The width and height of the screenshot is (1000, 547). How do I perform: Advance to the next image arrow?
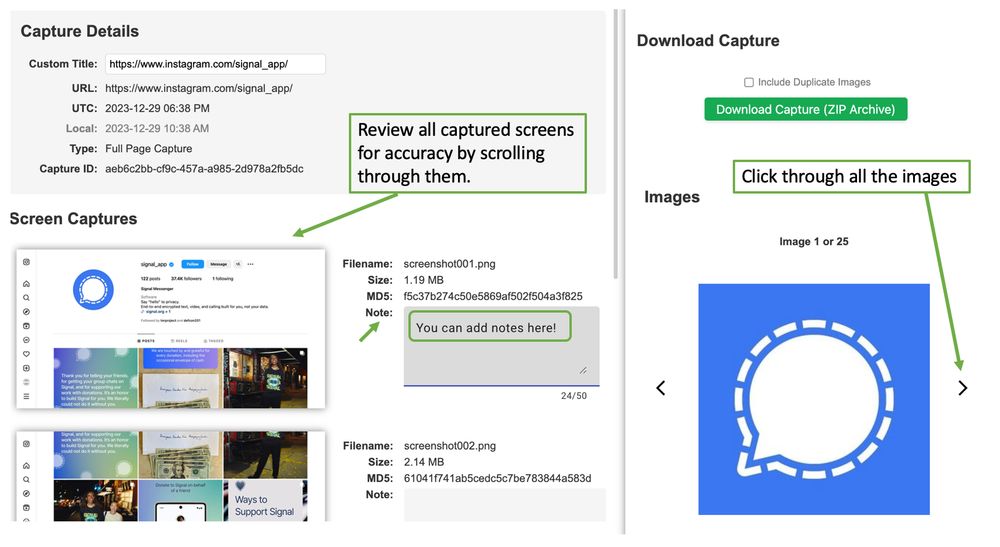(962, 388)
